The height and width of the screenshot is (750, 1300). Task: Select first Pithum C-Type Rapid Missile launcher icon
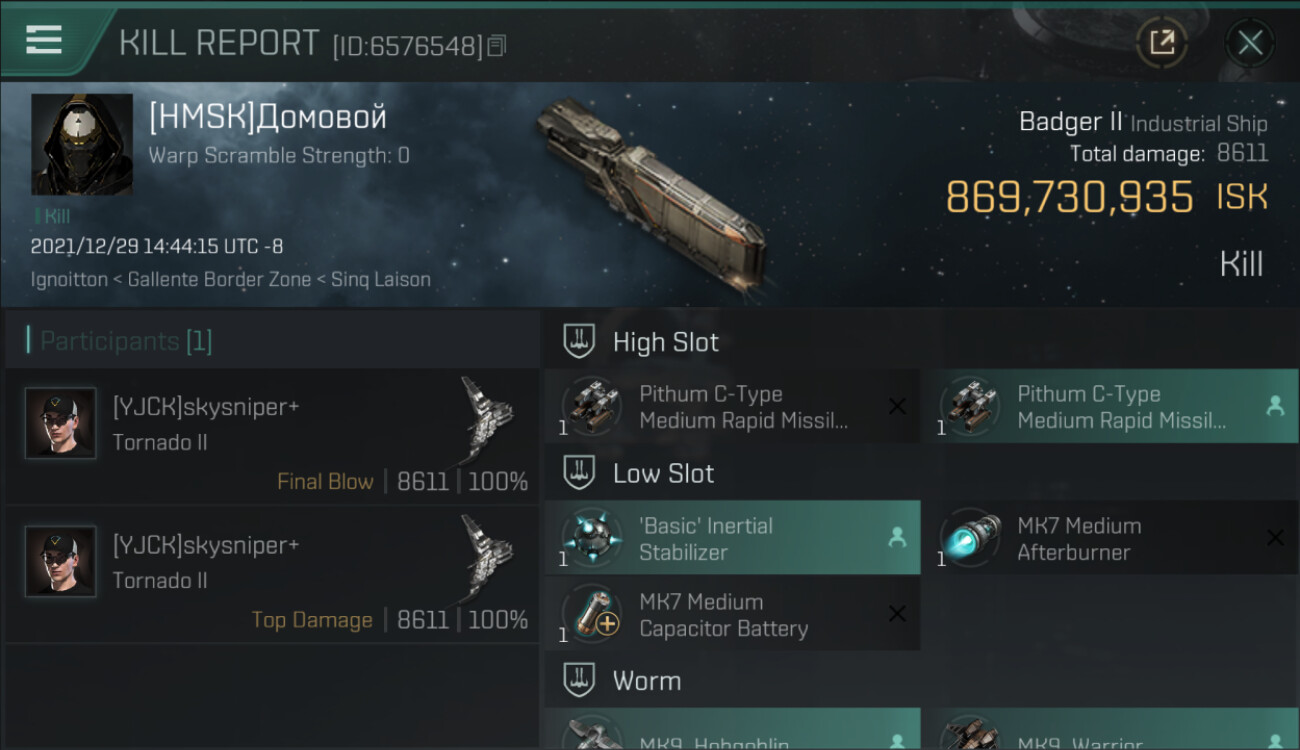click(x=591, y=406)
